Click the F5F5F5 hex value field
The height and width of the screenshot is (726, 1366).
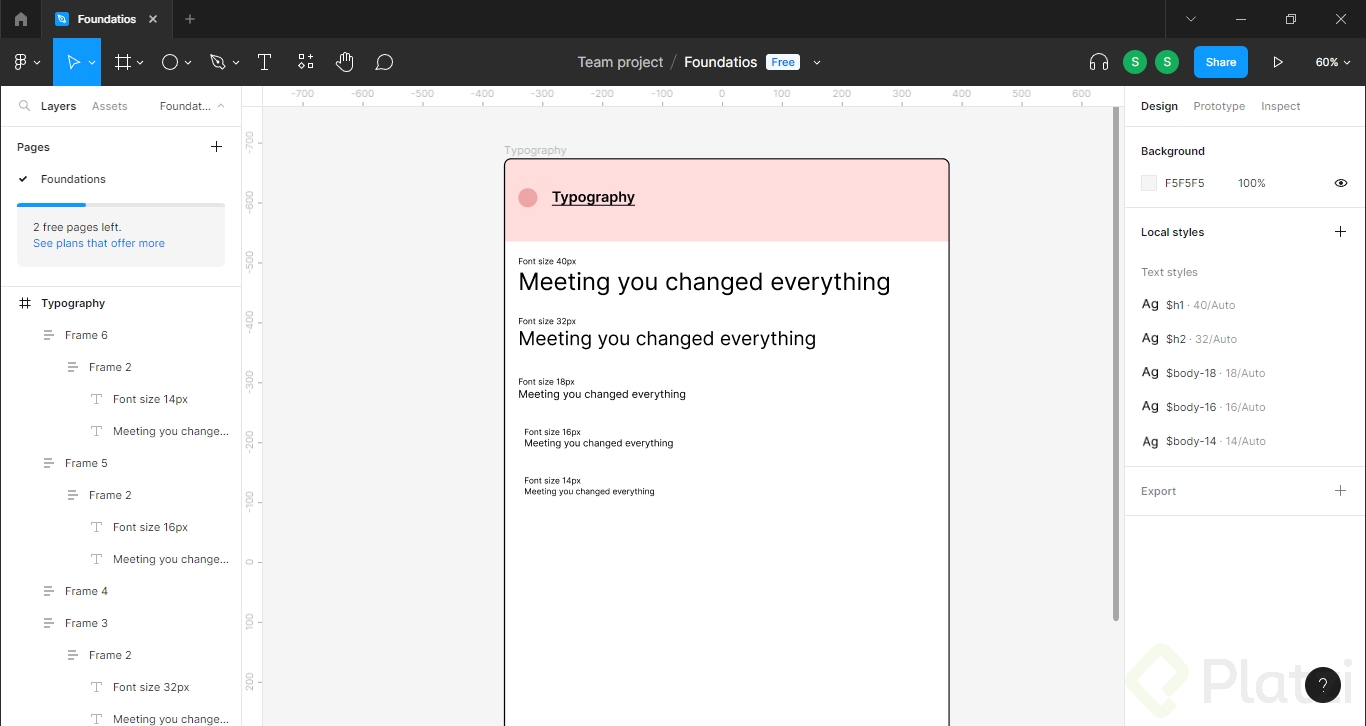point(1185,183)
